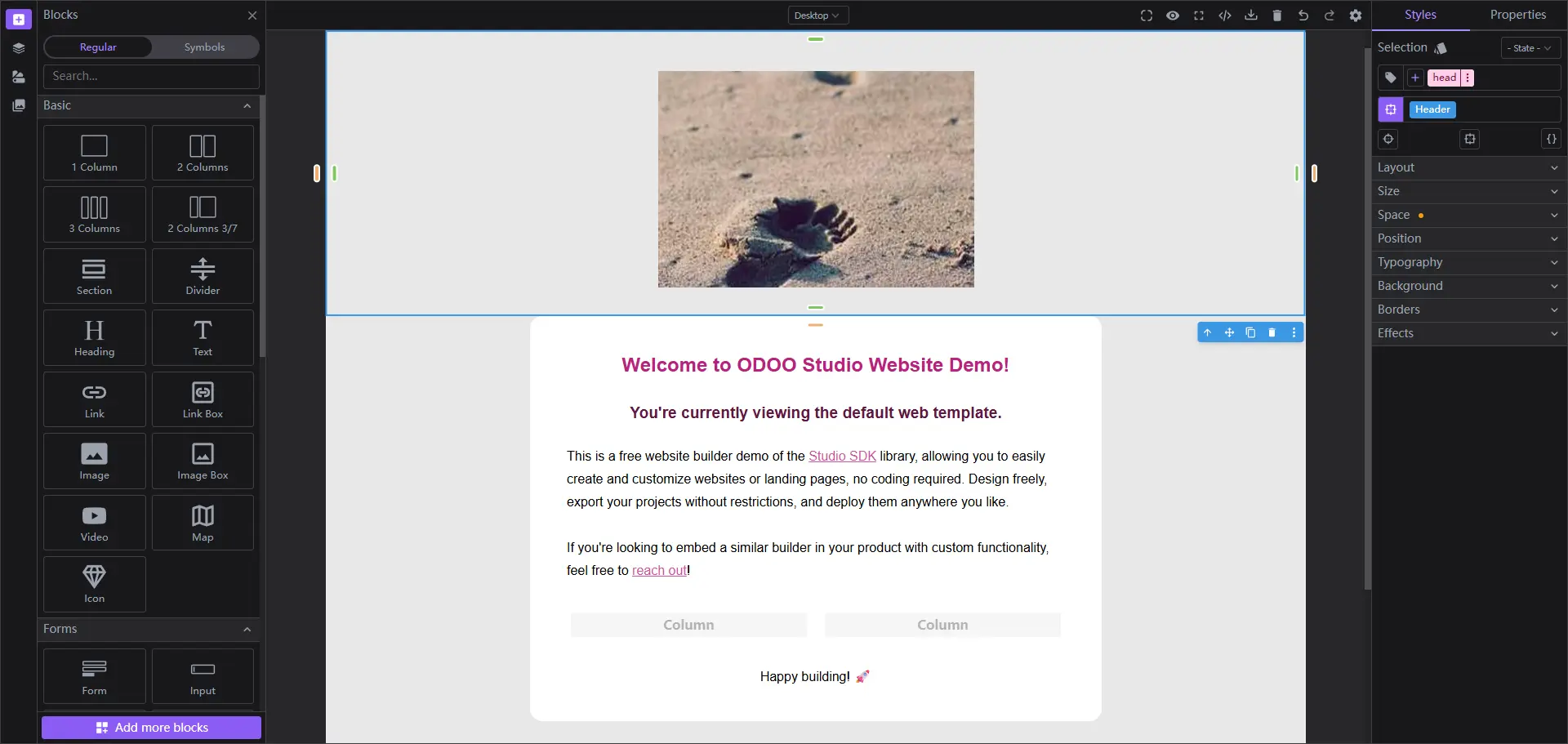The image size is (1568, 744).
Task: Expand the Position style section
Action: click(1468, 238)
